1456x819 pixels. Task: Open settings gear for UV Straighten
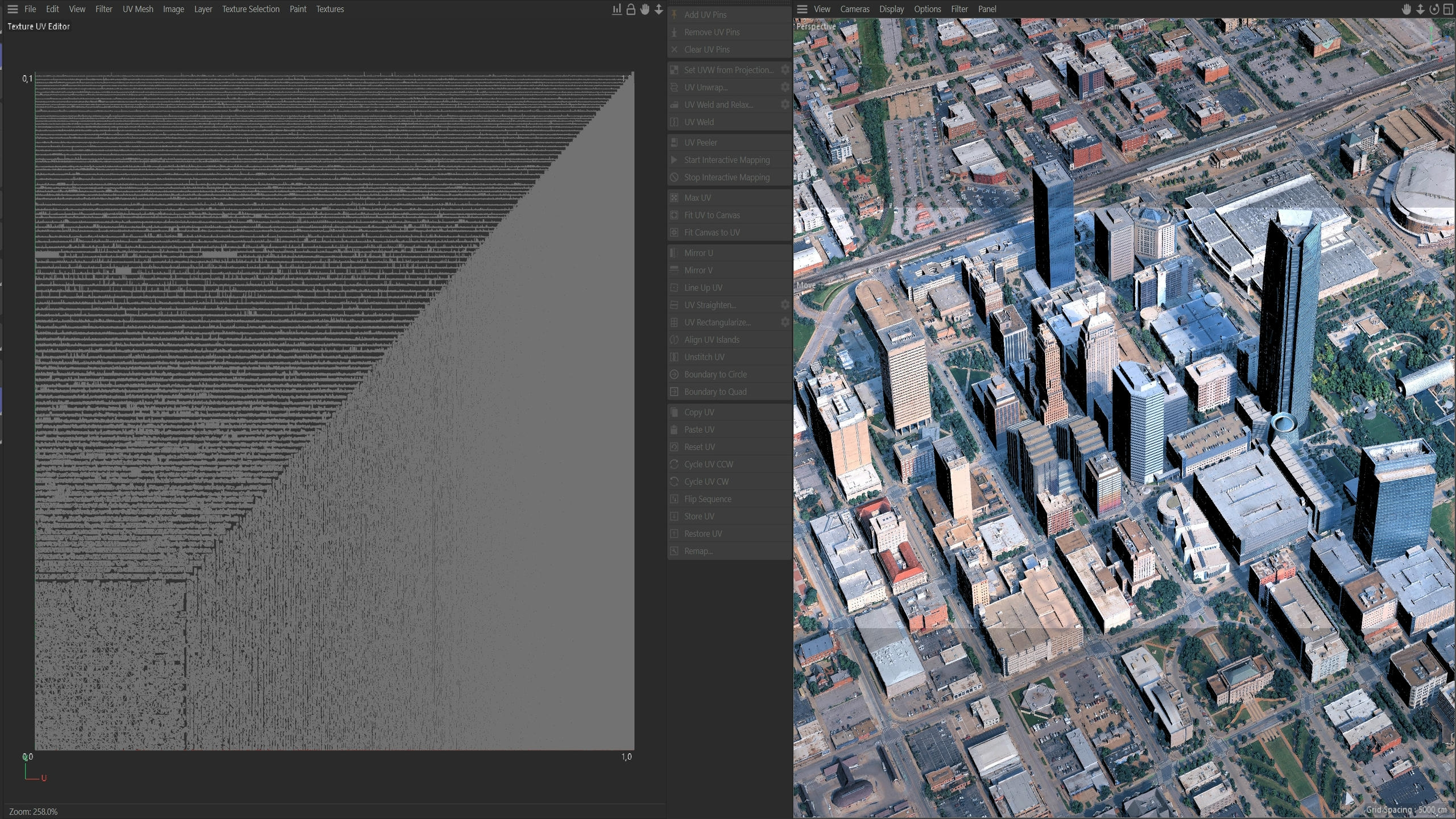(x=785, y=305)
